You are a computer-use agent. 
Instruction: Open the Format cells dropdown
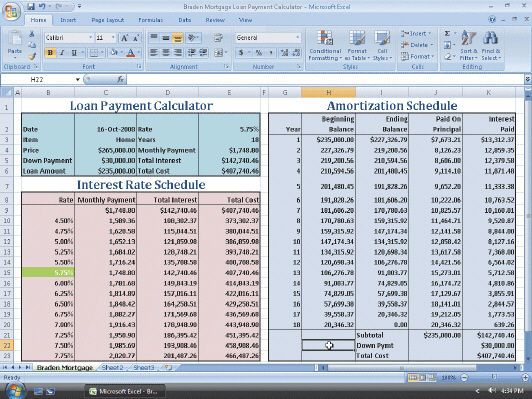click(x=417, y=56)
